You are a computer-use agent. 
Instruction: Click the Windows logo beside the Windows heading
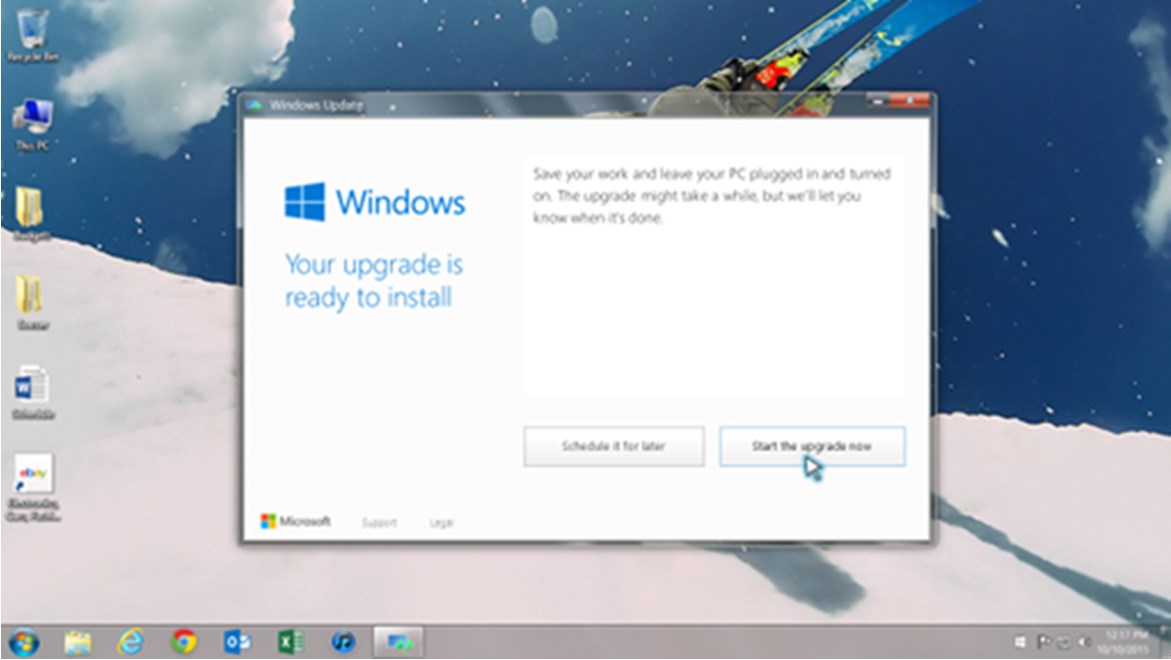point(305,202)
